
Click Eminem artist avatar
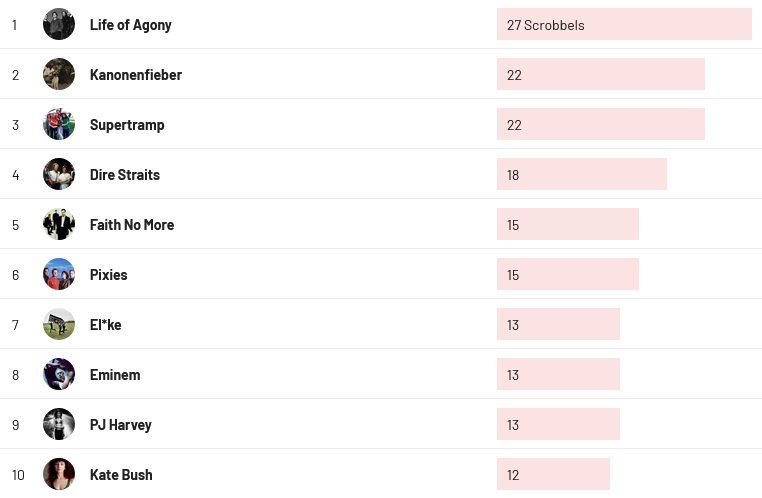pyautogui.click(x=59, y=374)
